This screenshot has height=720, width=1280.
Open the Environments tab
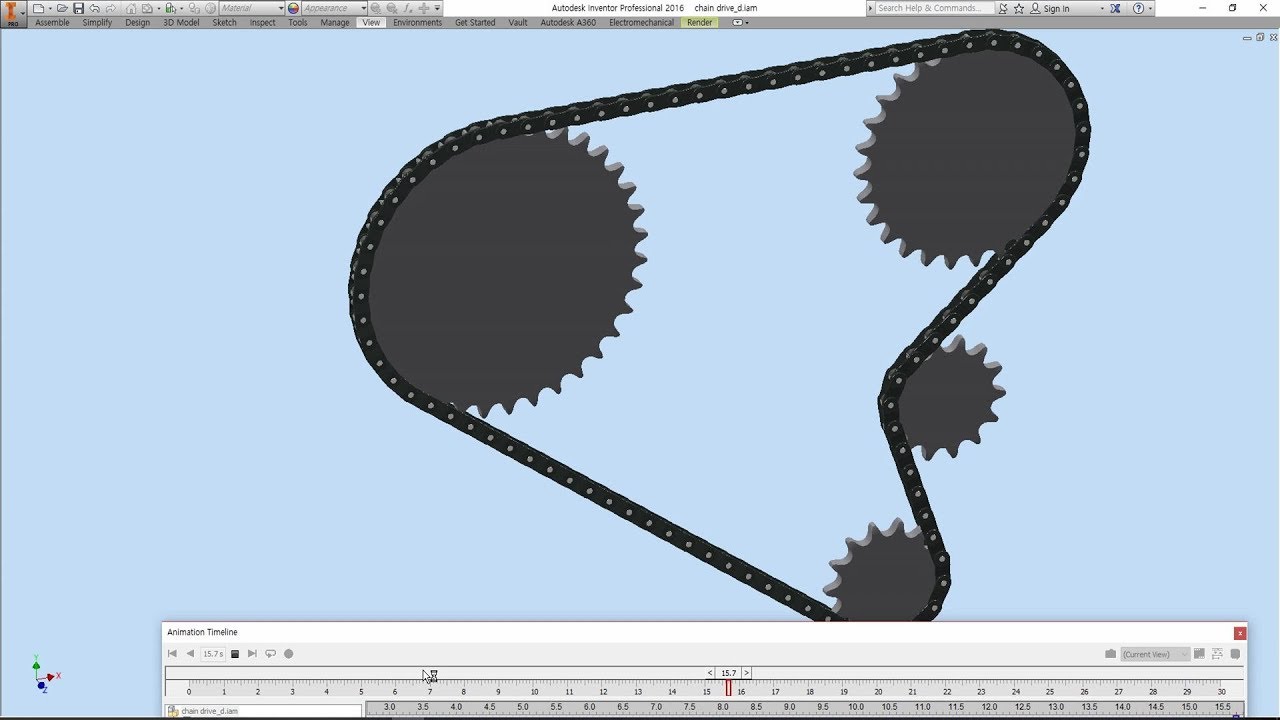point(417,22)
